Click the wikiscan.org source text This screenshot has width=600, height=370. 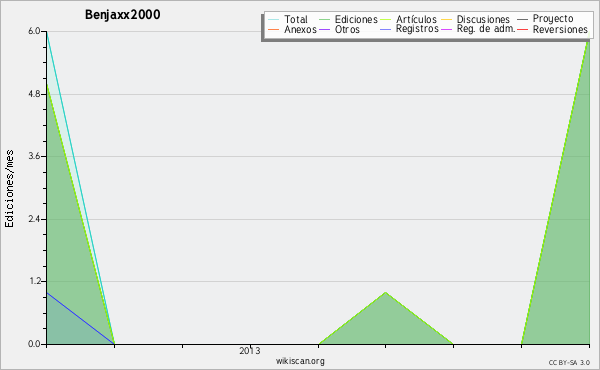(x=300, y=361)
